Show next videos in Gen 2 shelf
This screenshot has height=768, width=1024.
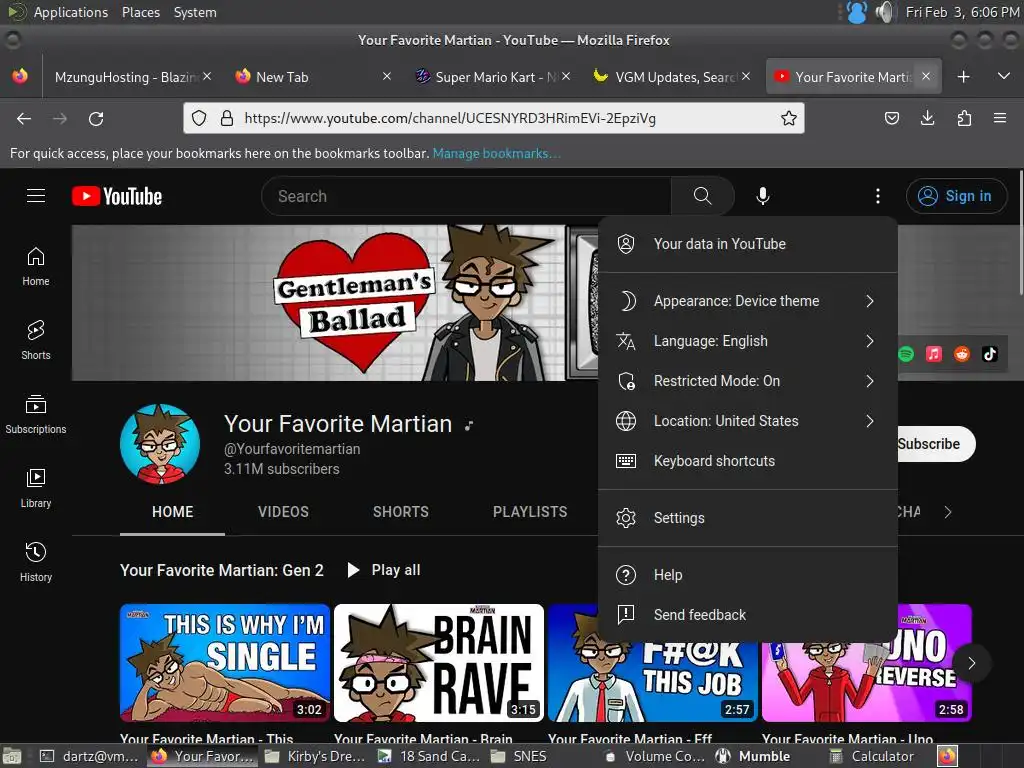click(x=971, y=663)
